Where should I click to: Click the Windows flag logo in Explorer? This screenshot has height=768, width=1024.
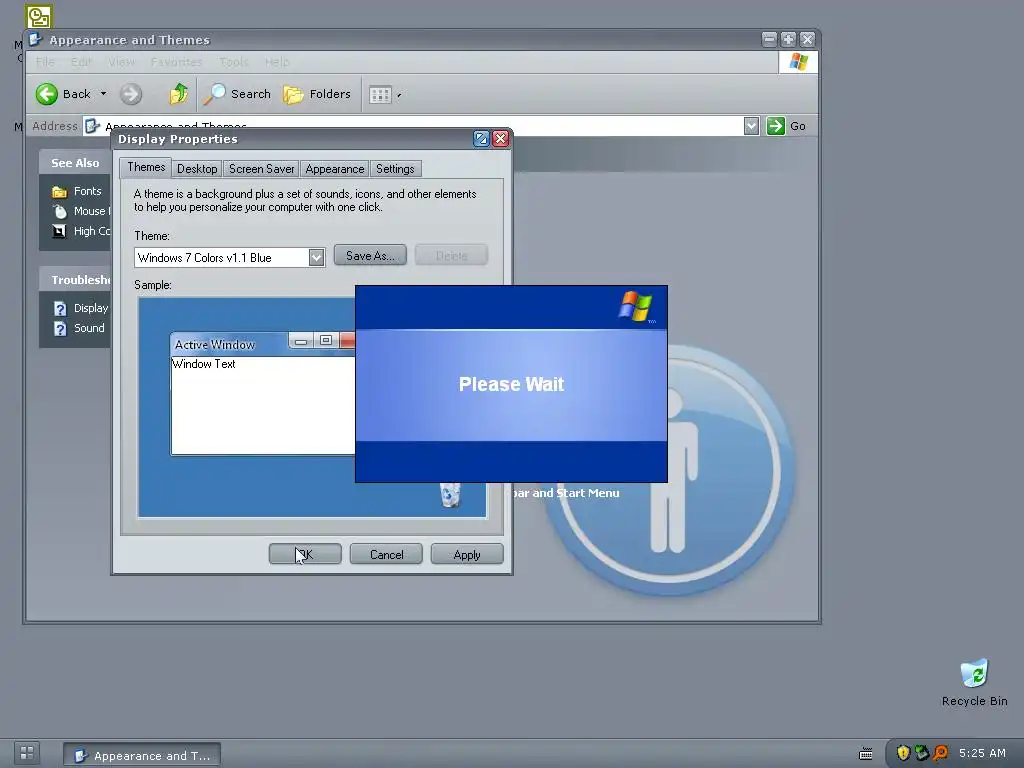pos(798,62)
